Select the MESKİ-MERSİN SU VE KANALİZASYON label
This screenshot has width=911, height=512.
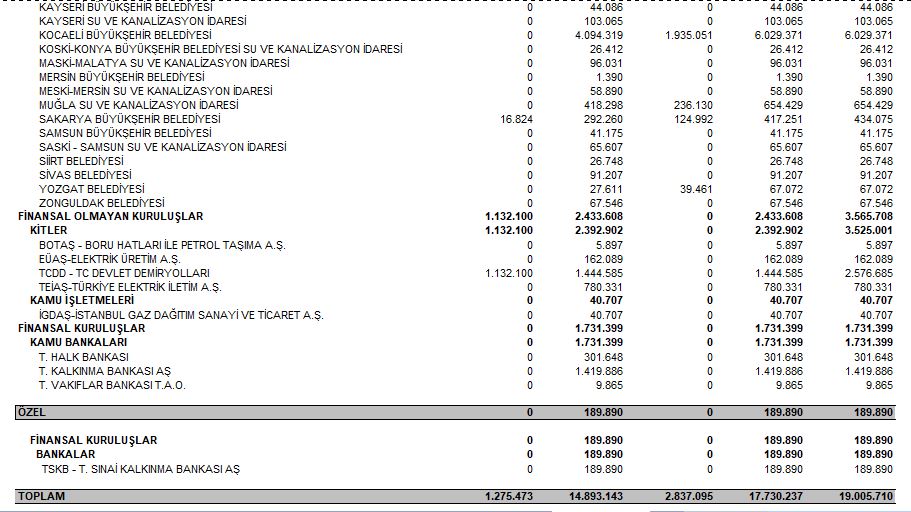156,91
